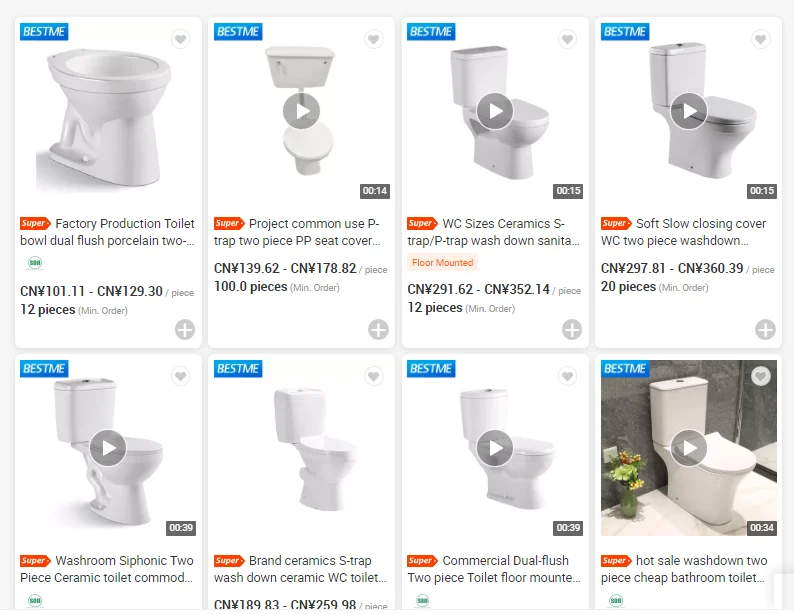Play video for Project common use P-trap toilet
The image size is (794, 614).
[301, 111]
